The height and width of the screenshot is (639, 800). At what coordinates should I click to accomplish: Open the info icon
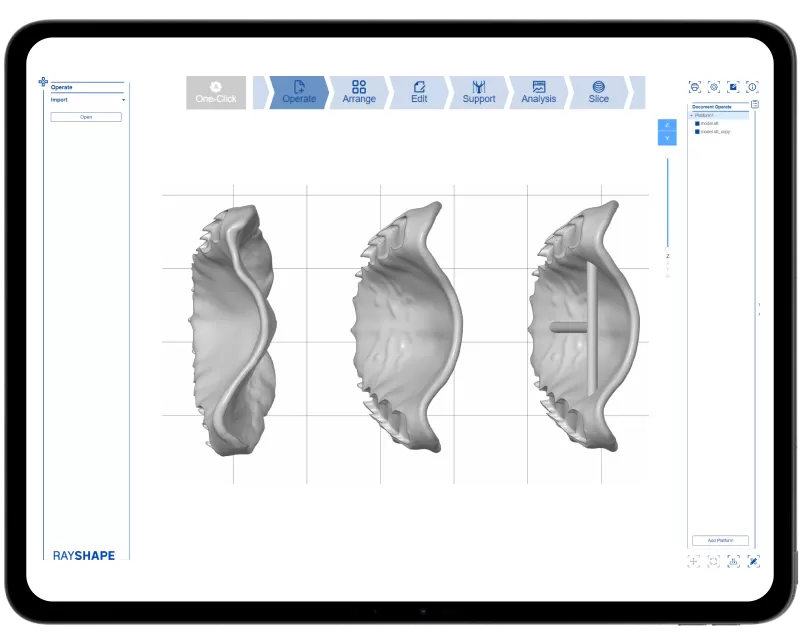752,87
